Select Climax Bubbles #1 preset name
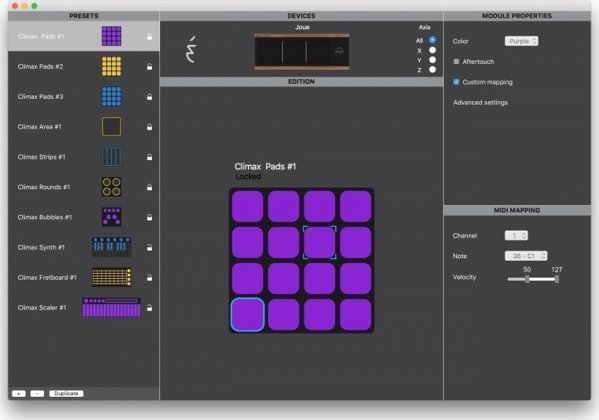This screenshot has height=420, width=599. [45, 217]
